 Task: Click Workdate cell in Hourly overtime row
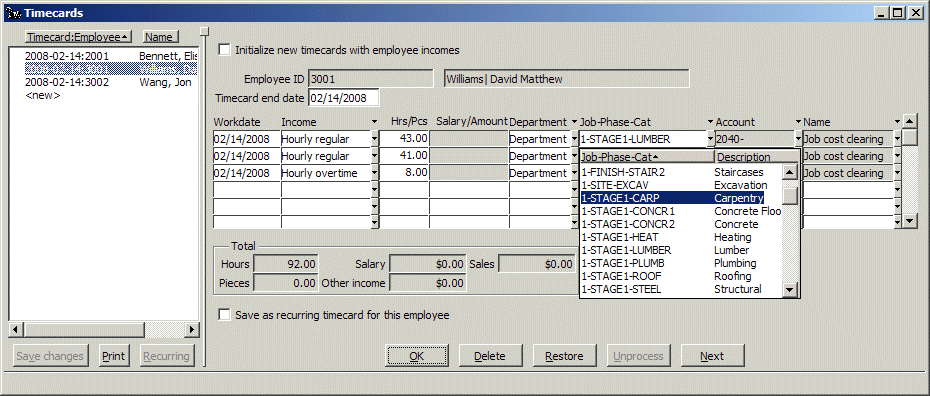click(247, 173)
